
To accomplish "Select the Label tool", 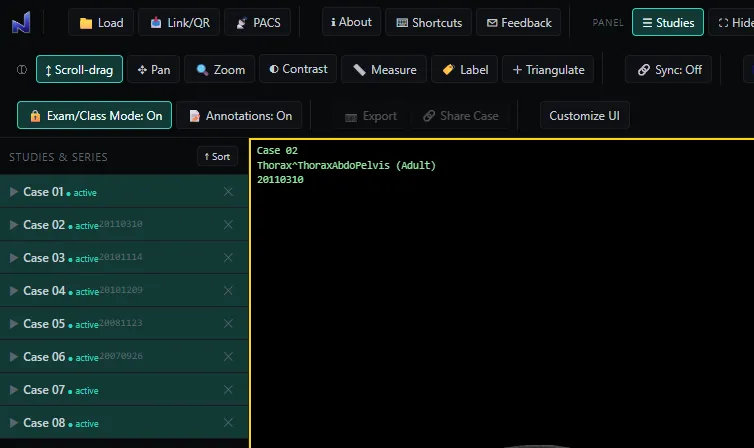I will click(465, 70).
